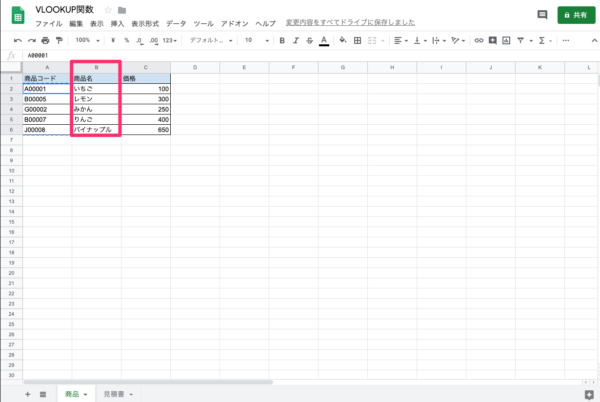Open the 123 number format dropdown
Image resolution: width=600 pixels, height=402 pixels.
[170, 40]
